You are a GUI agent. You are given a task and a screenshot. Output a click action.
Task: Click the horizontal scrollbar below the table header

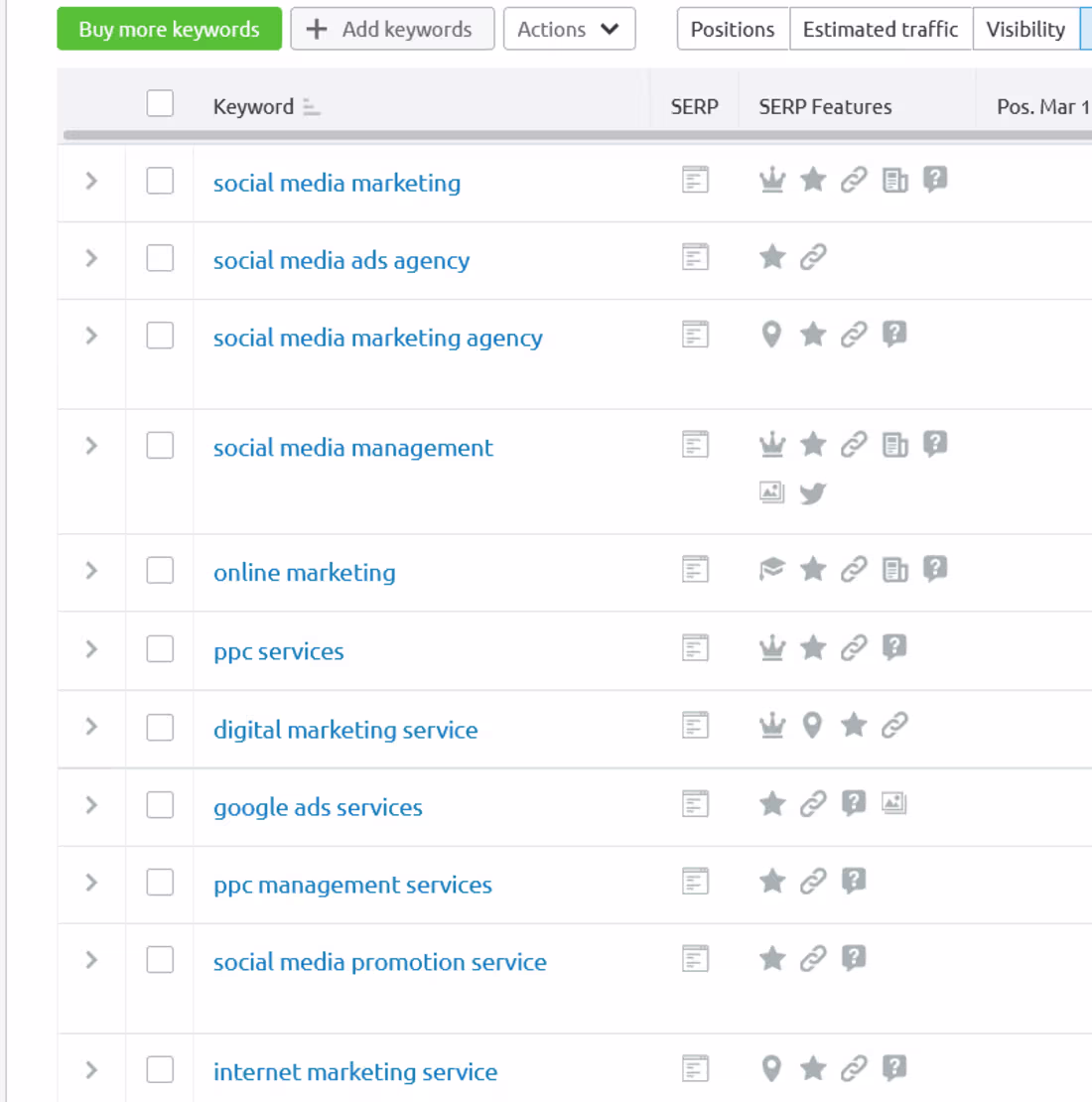pyautogui.click(x=397, y=132)
